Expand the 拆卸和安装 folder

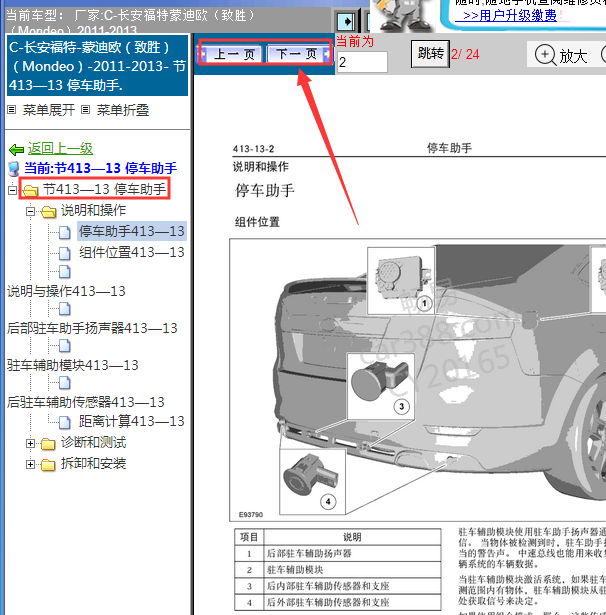[30, 464]
